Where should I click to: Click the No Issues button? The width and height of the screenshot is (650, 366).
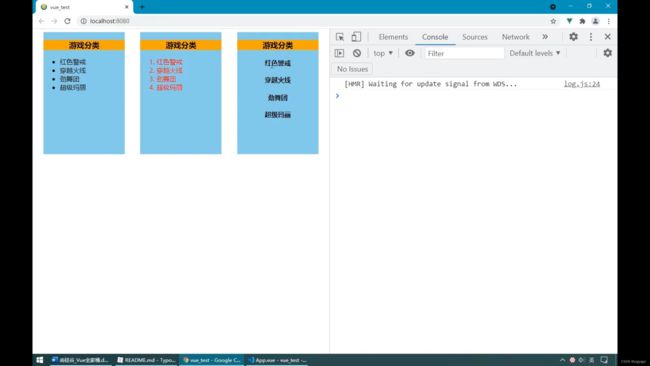[x=352, y=69]
